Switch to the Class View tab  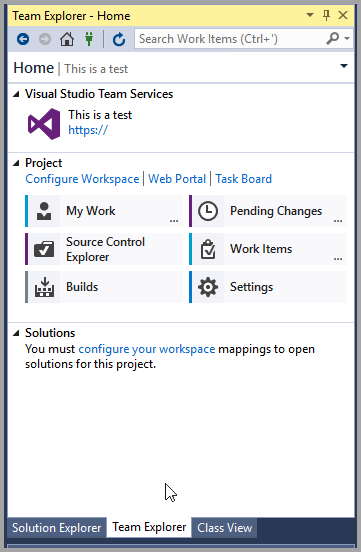tap(224, 528)
